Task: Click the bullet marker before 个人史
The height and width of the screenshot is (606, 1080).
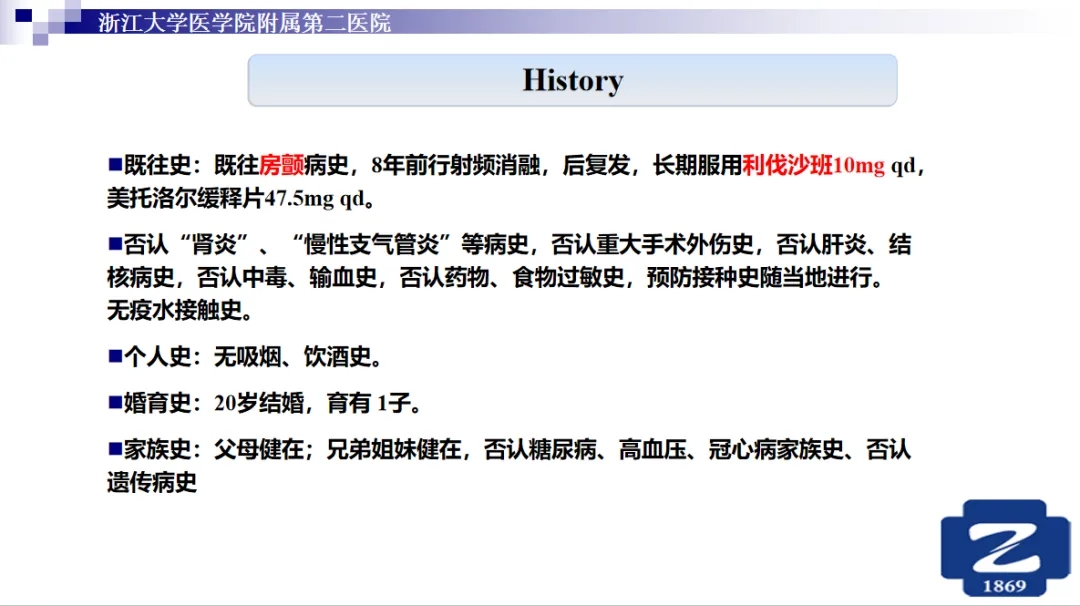Action: pos(114,355)
